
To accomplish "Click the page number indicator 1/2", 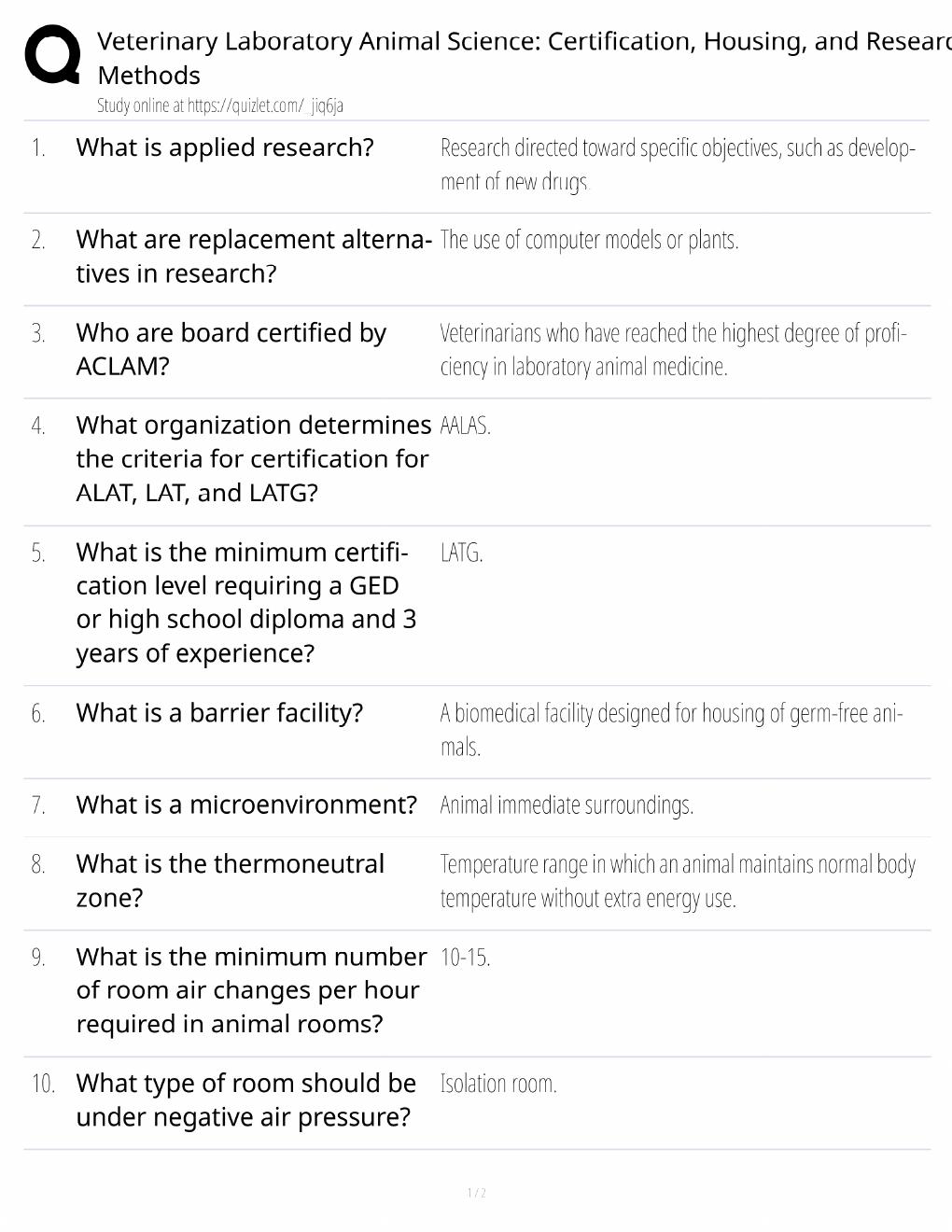I will (x=476, y=1193).
